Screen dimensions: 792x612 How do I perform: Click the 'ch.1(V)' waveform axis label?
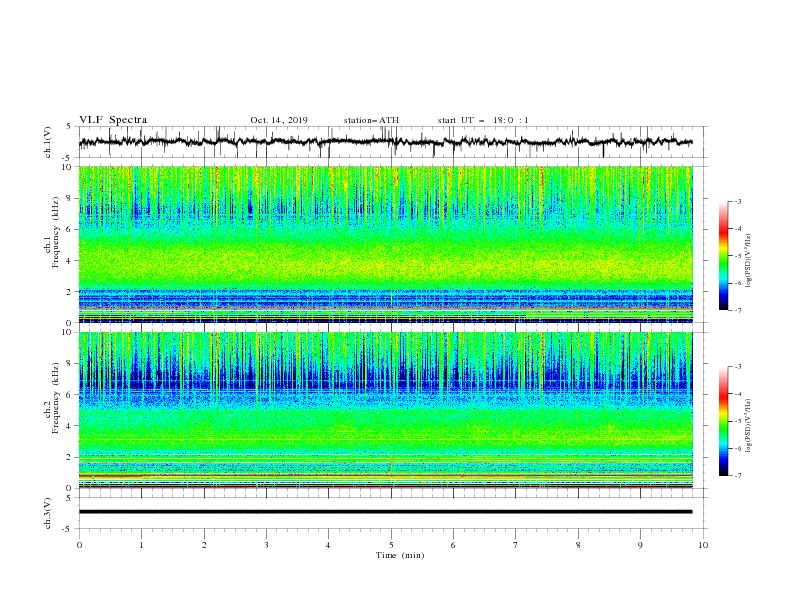(x=48, y=142)
